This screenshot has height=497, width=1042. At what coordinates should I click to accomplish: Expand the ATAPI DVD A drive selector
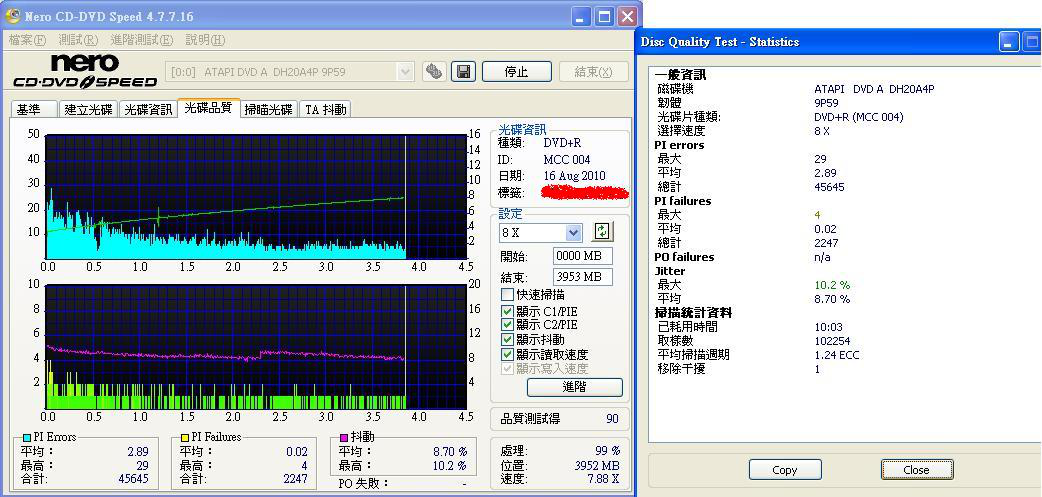click(405, 71)
